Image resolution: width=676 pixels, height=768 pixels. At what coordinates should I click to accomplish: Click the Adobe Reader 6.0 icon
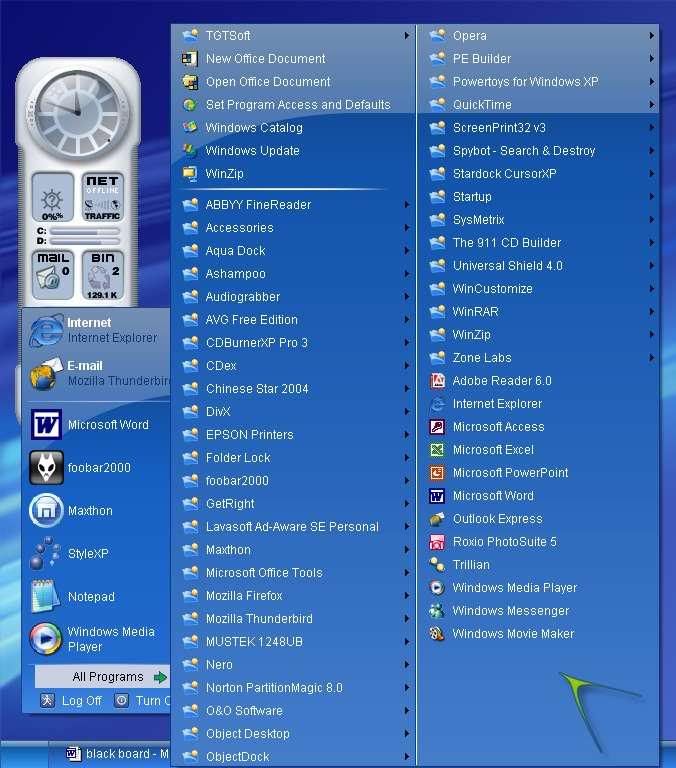point(437,381)
